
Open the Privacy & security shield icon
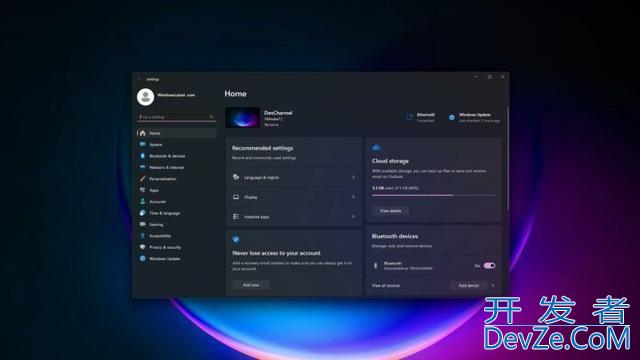[x=142, y=247]
